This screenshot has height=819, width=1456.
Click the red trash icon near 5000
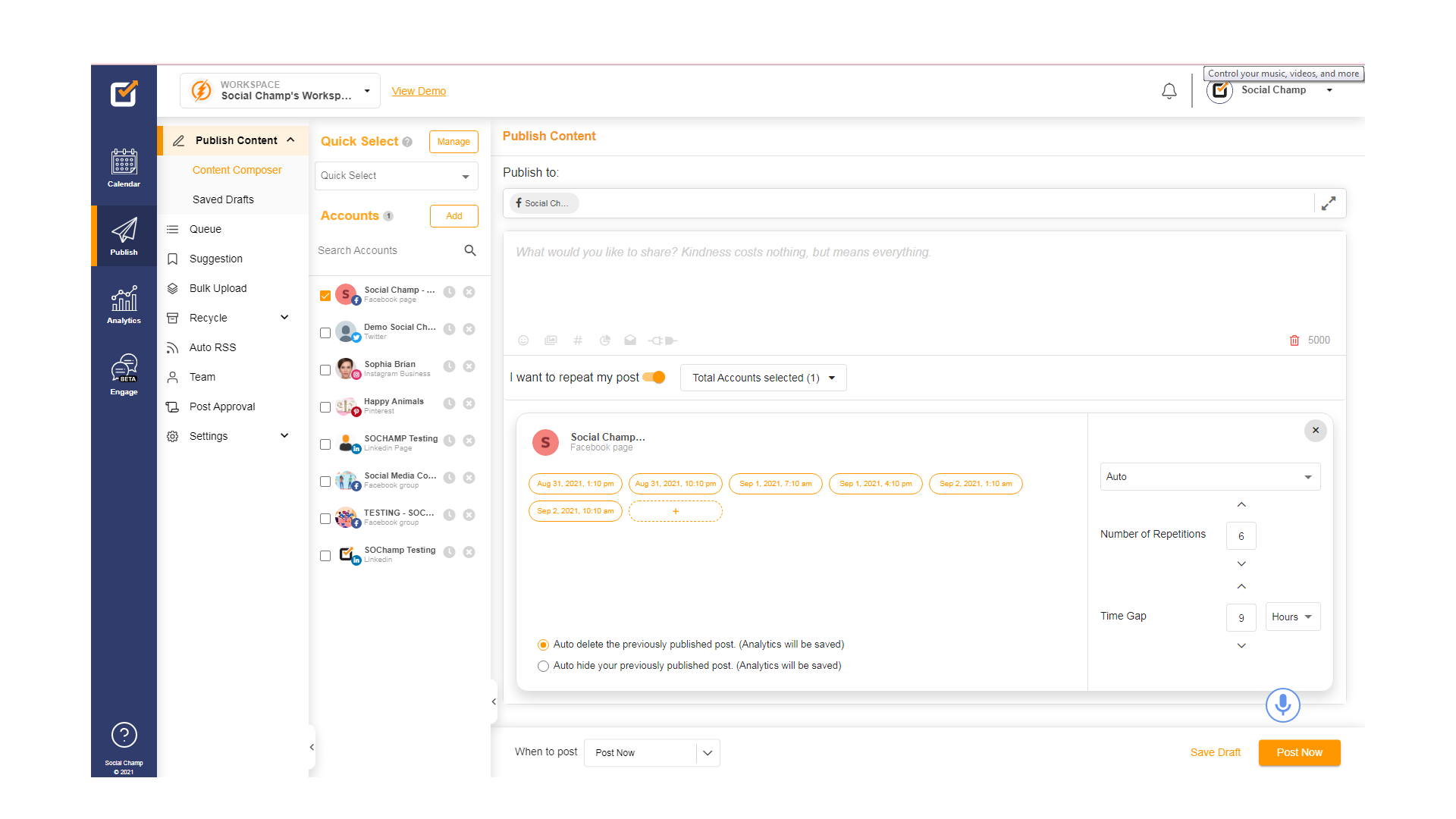(x=1294, y=340)
